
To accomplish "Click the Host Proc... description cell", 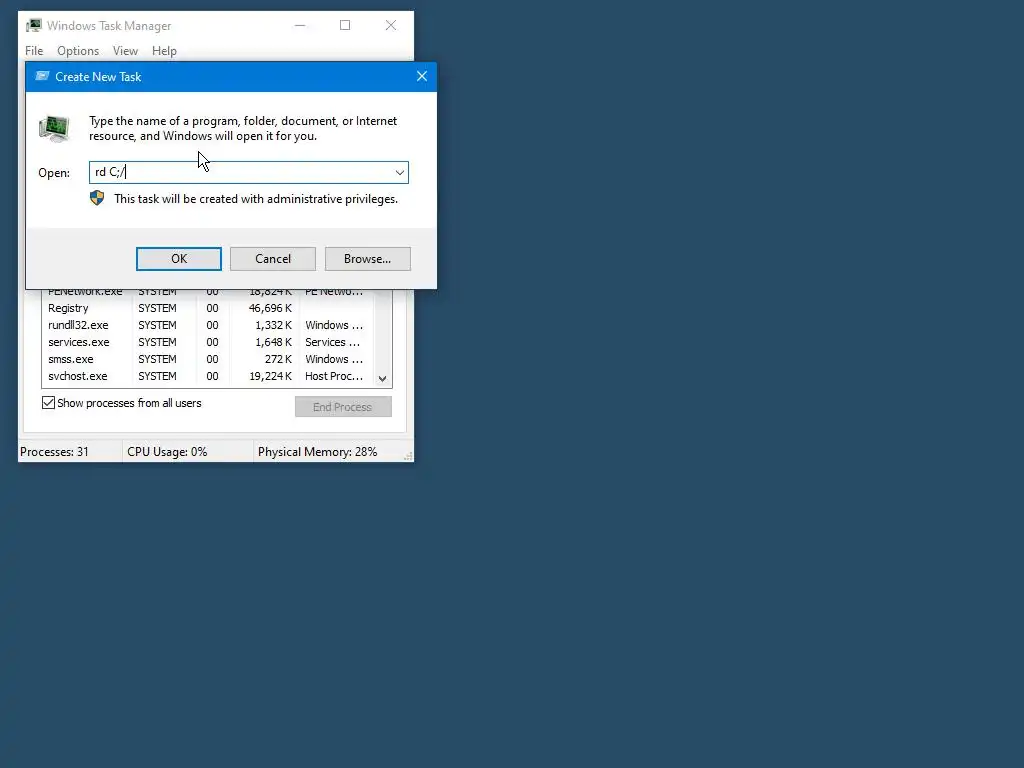I will pos(334,376).
